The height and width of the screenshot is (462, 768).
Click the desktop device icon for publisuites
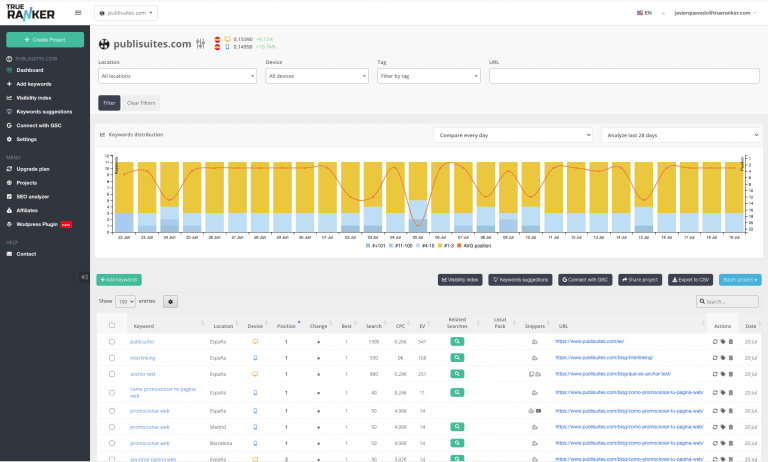pos(255,341)
